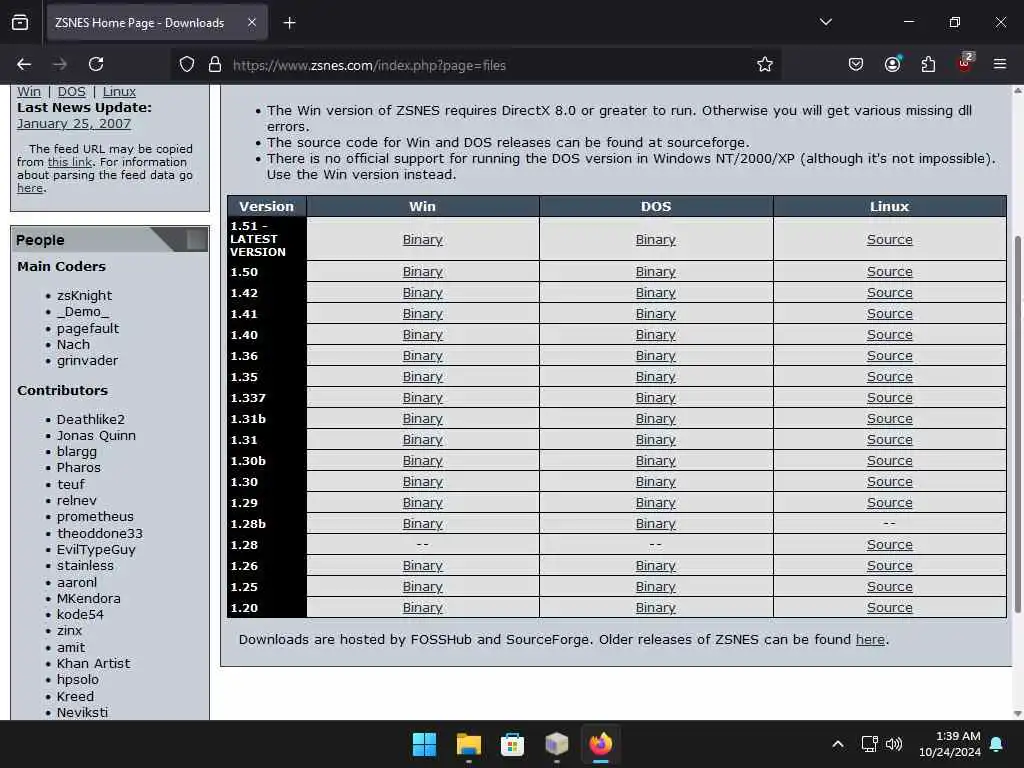Viewport: 1024px width, 768px height.
Task: Download the 1.41 DOS Binary
Action: [656, 313]
